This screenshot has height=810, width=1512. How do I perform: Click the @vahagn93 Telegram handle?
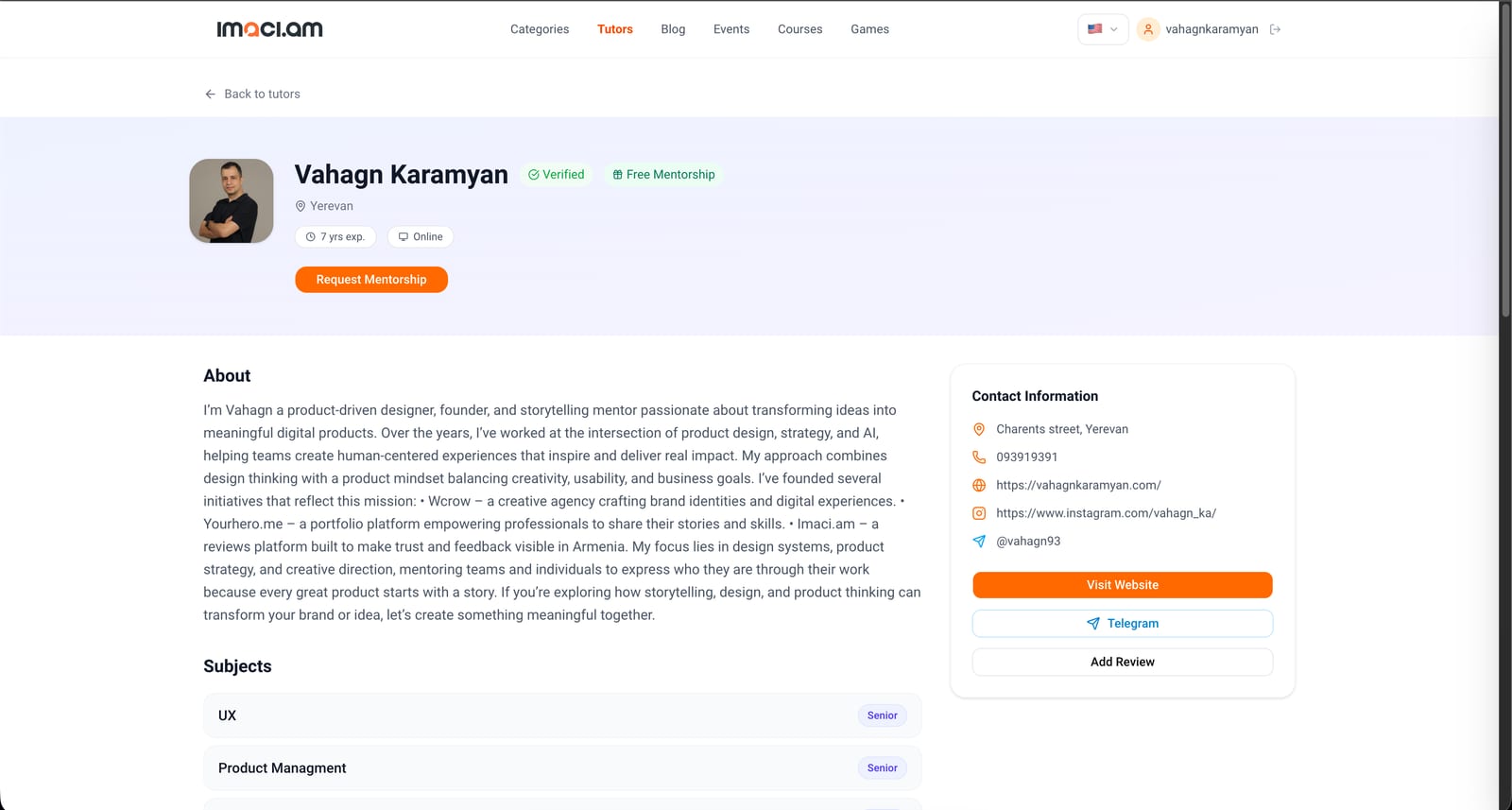click(x=1028, y=542)
